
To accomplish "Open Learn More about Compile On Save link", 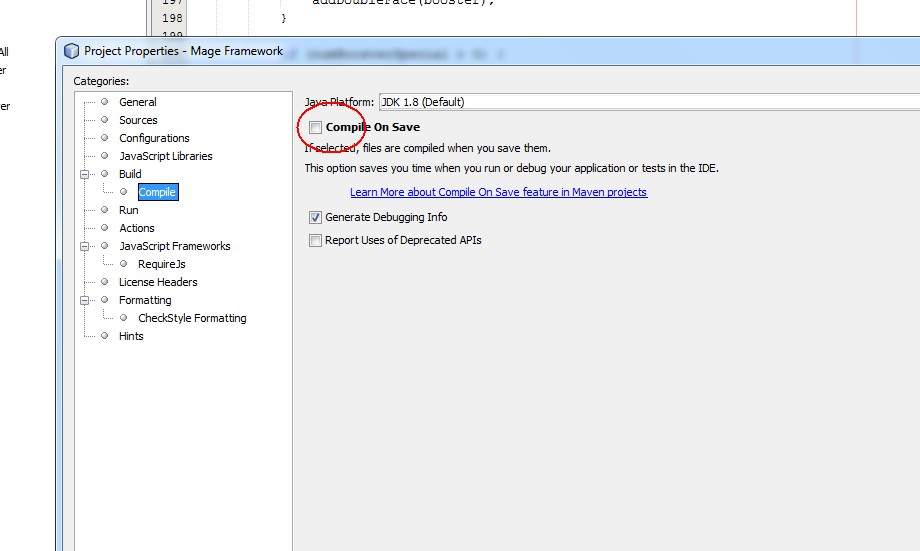I will coord(498,192).
